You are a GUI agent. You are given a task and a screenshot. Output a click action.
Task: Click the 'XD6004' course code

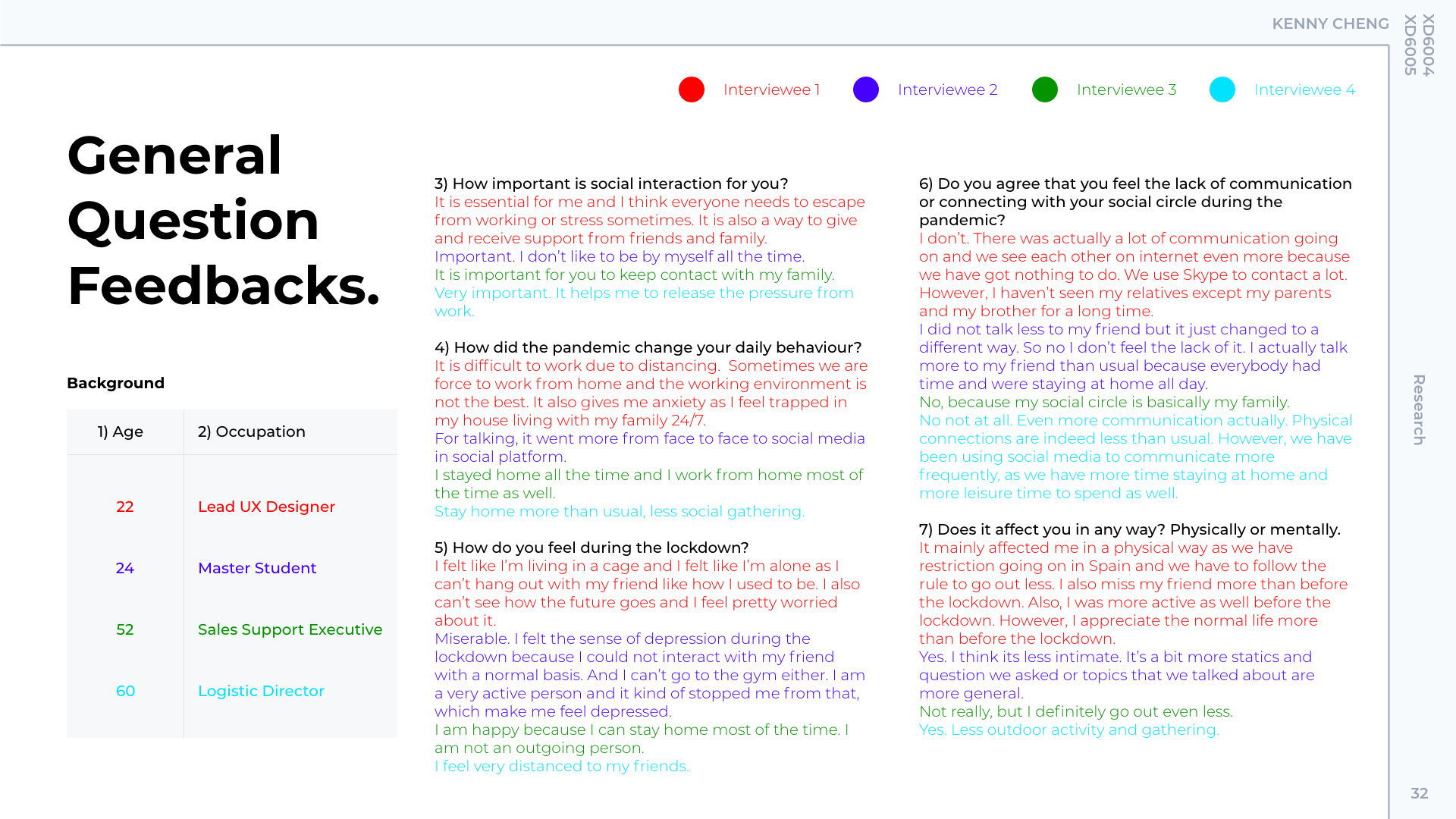pyautogui.click(x=1429, y=45)
